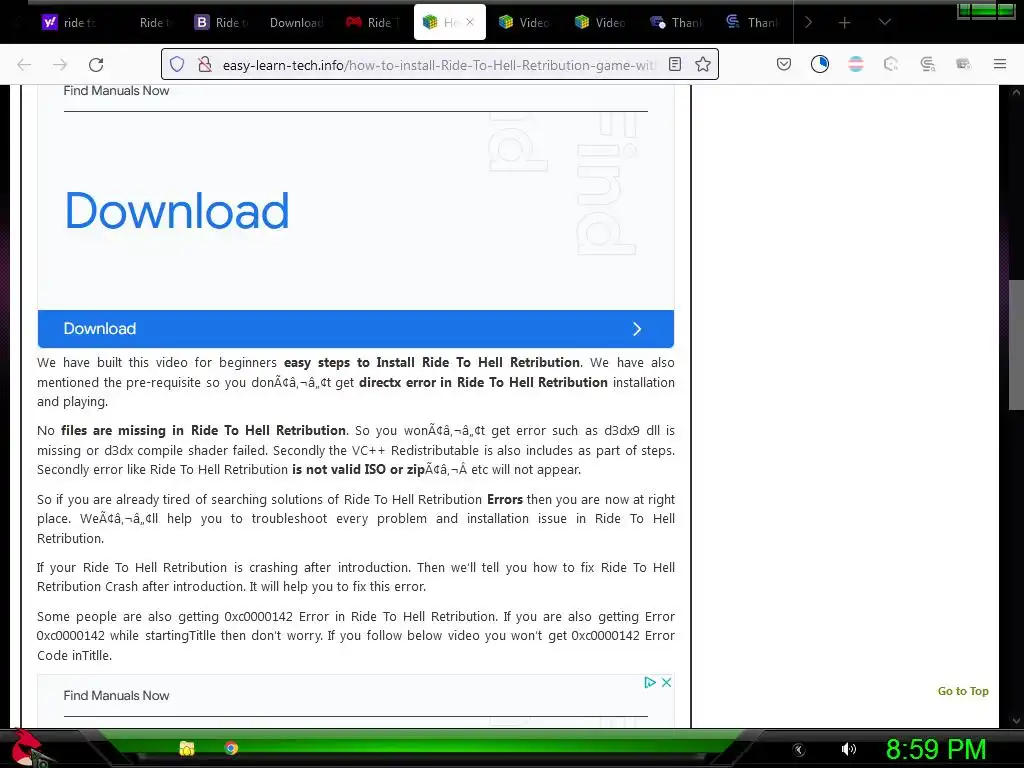1024x768 pixels.
Task: Switch to the 'B' Ride tab
Action: 221,22
